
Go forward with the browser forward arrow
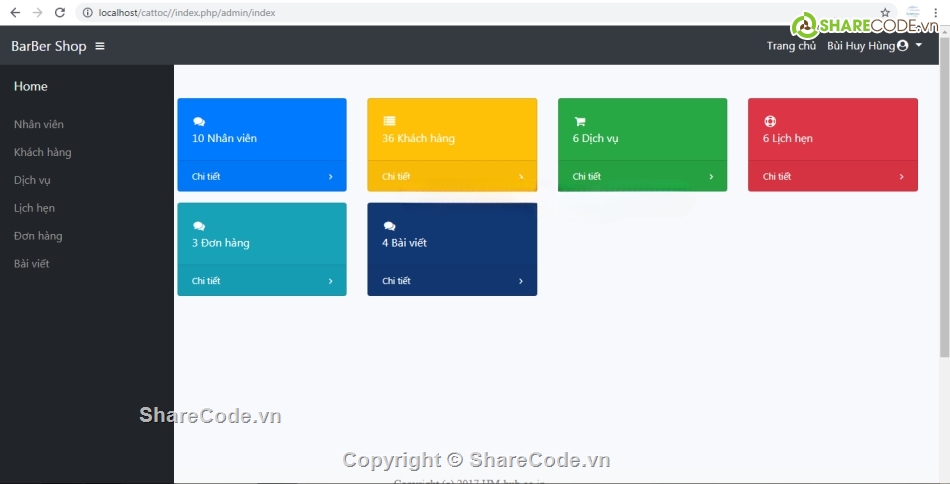click(x=38, y=13)
